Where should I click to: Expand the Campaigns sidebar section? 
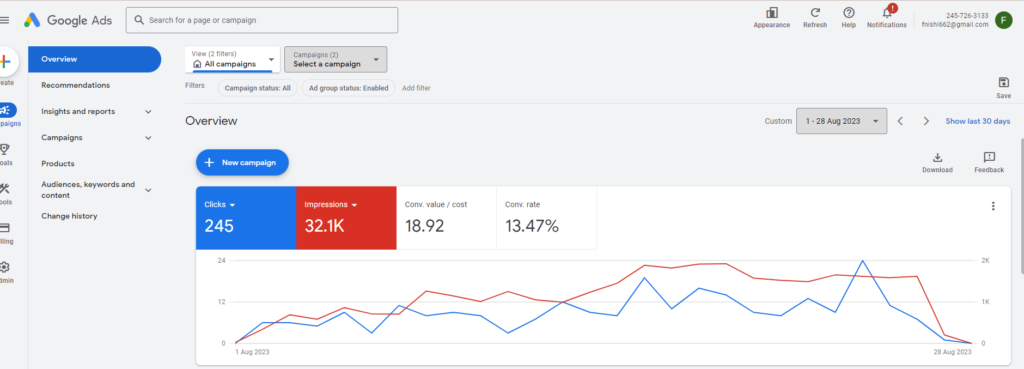(148, 138)
